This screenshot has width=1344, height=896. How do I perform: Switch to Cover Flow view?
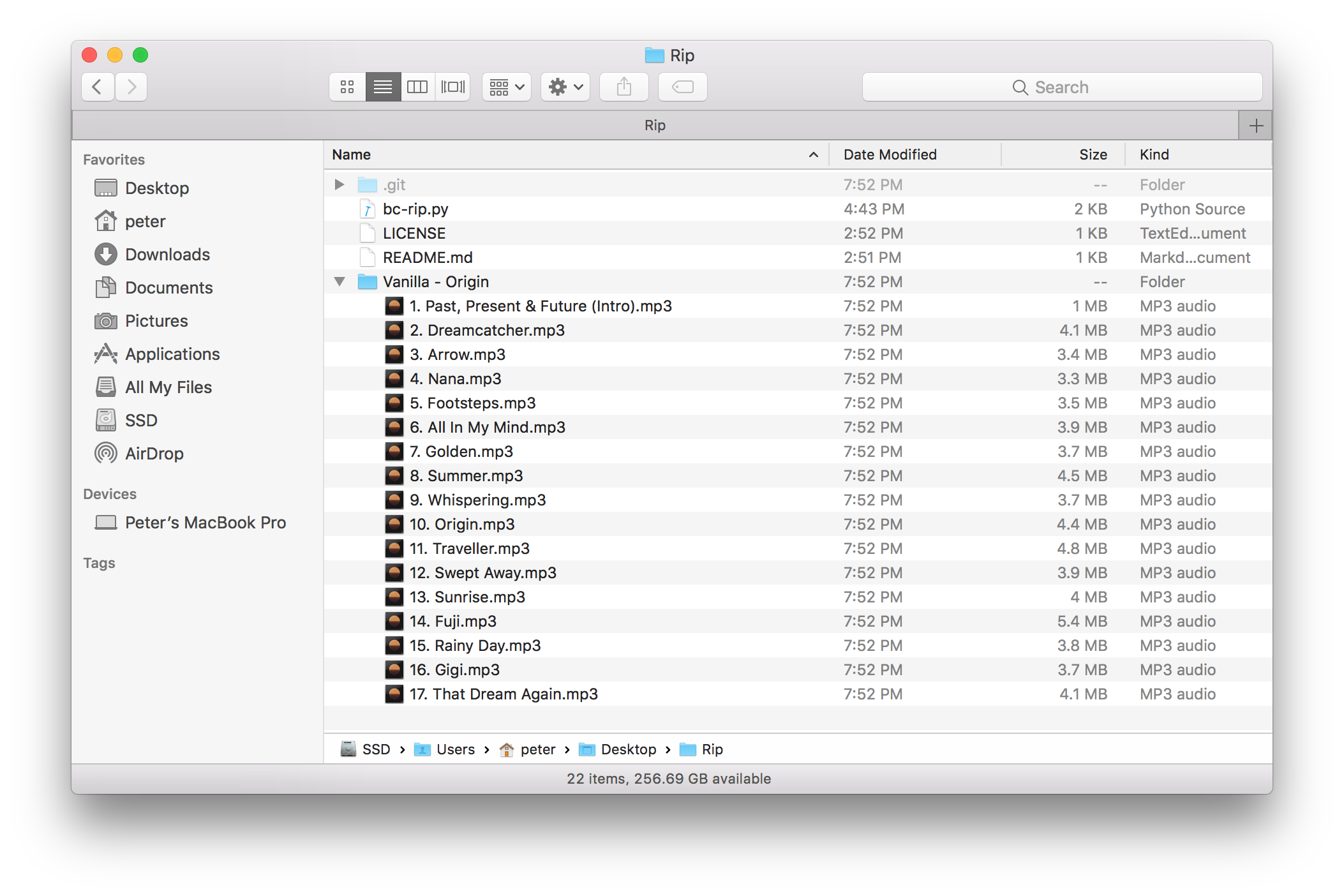pos(453,87)
